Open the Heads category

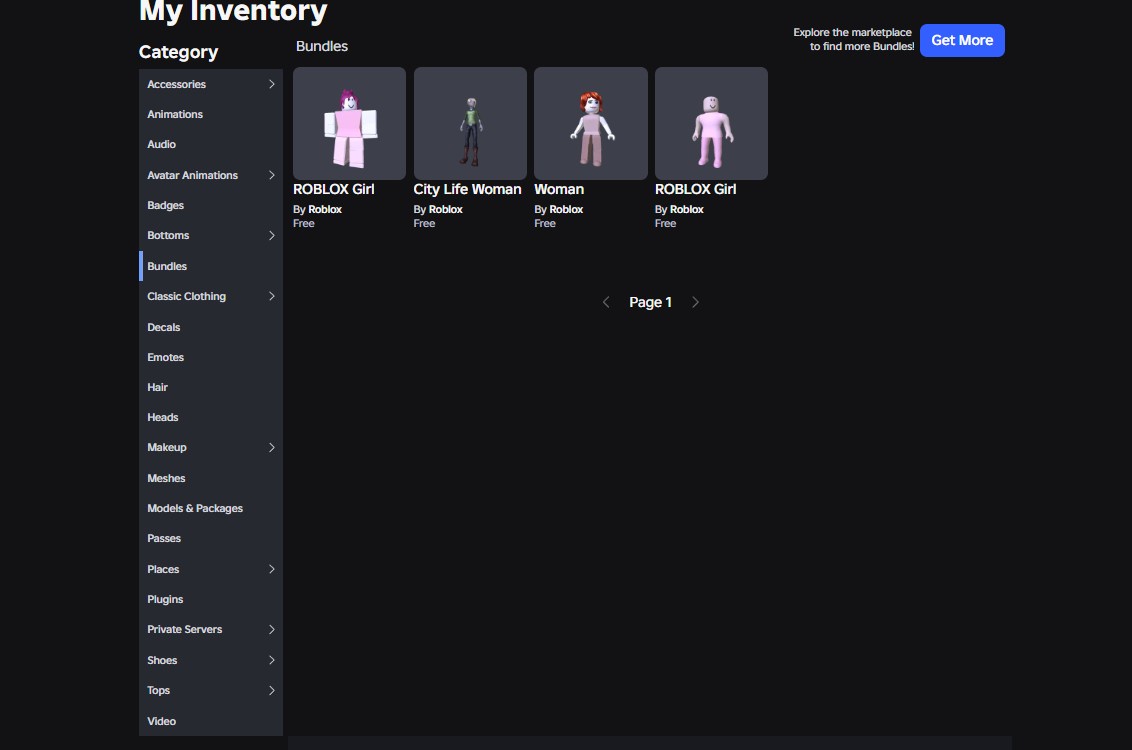pos(211,417)
